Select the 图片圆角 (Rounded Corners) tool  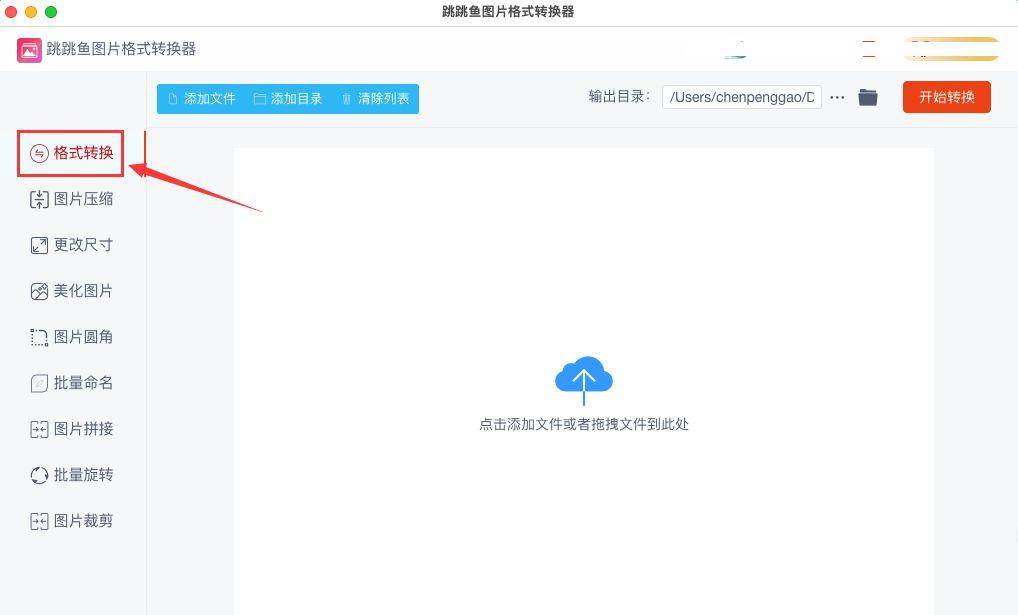click(x=70, y=337)
